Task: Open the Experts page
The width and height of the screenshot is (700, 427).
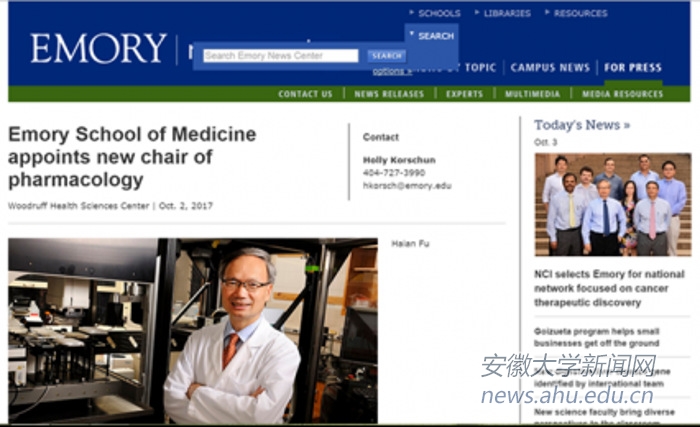Action: pyautogui.click(x=464, y=94)
